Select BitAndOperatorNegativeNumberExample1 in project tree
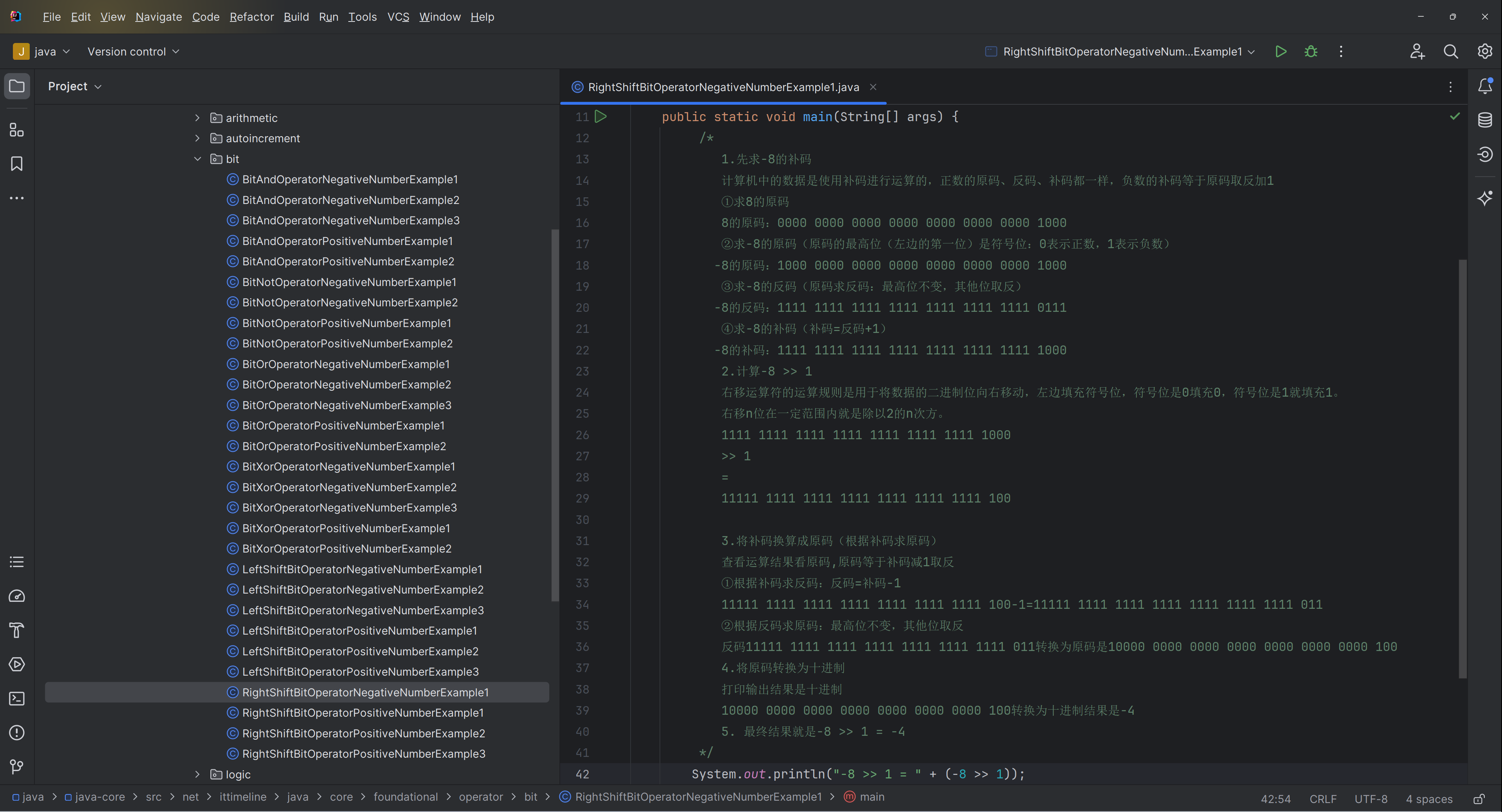Image resolution: width=1502 pixels, height=812 pixels. 350,179
